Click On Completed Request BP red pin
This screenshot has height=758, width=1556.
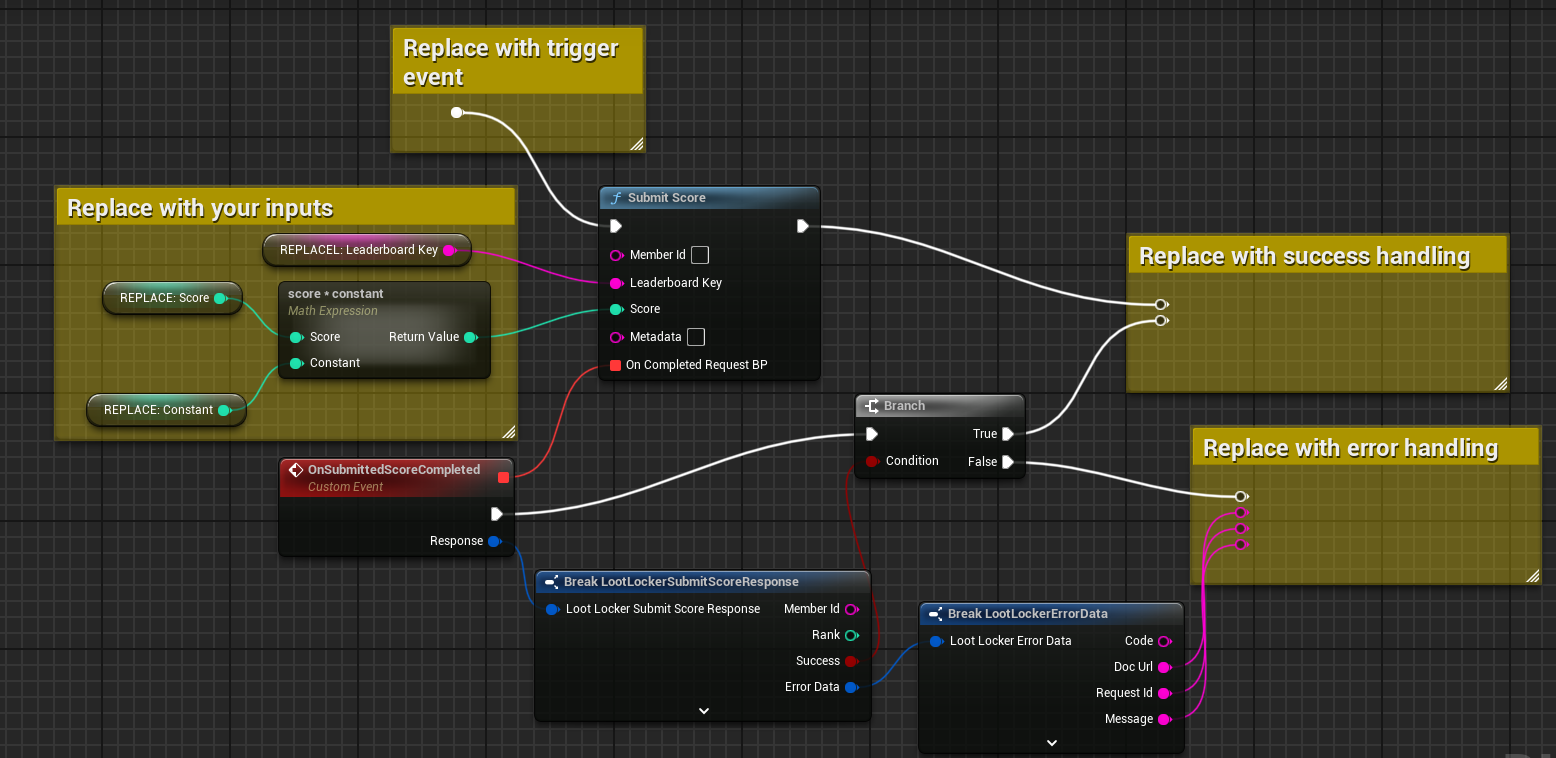(615, 365)
